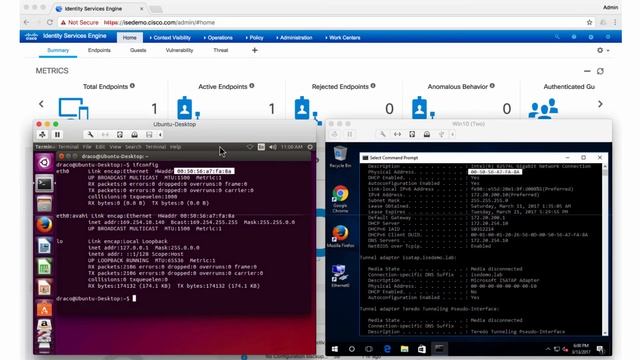Expand the Win10 toolbar overflow arrow

tap(452, 134)
